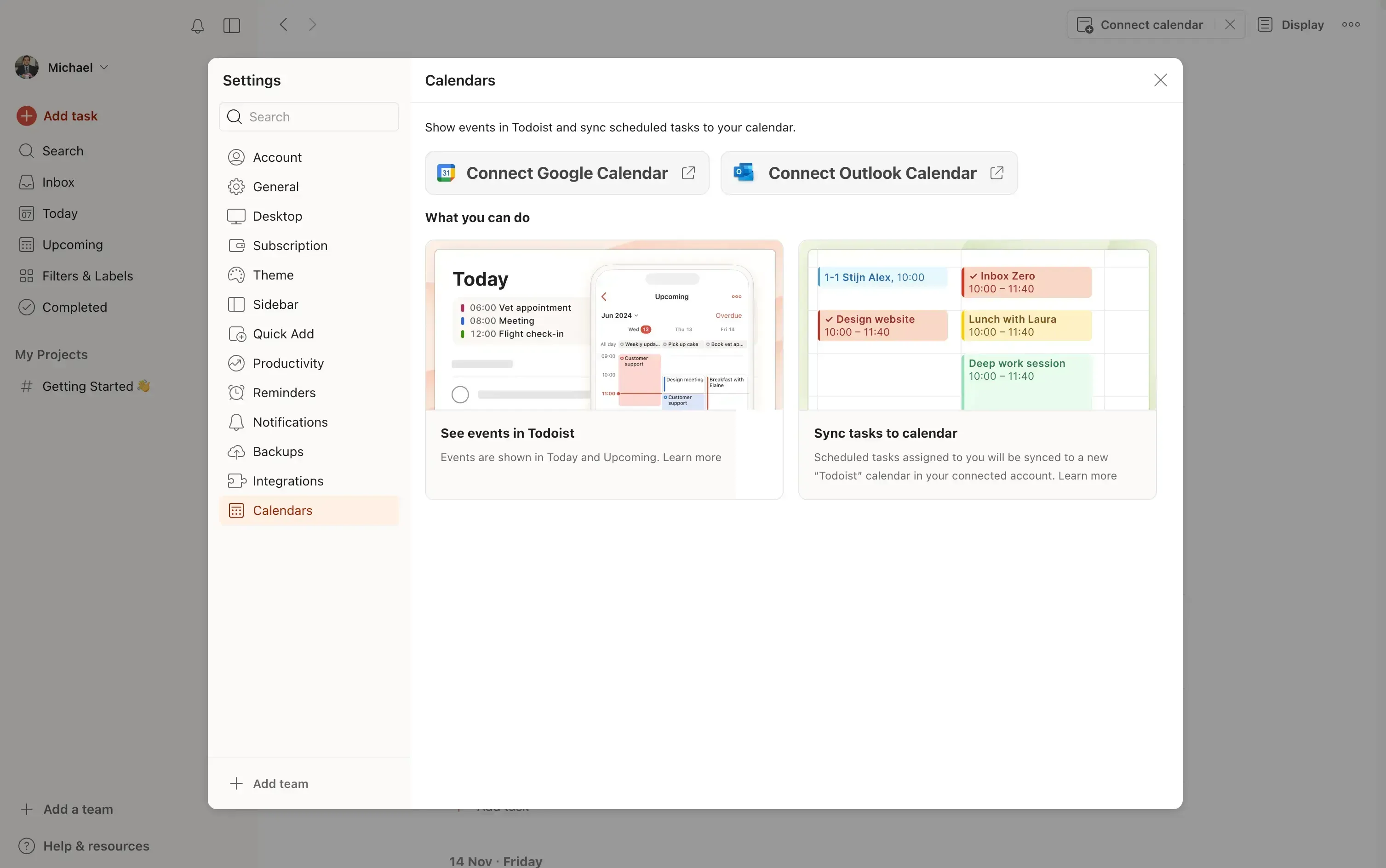Open the Account settings section
The width and height of the screenshot is (1386, 868).
[x=277, y=157]
